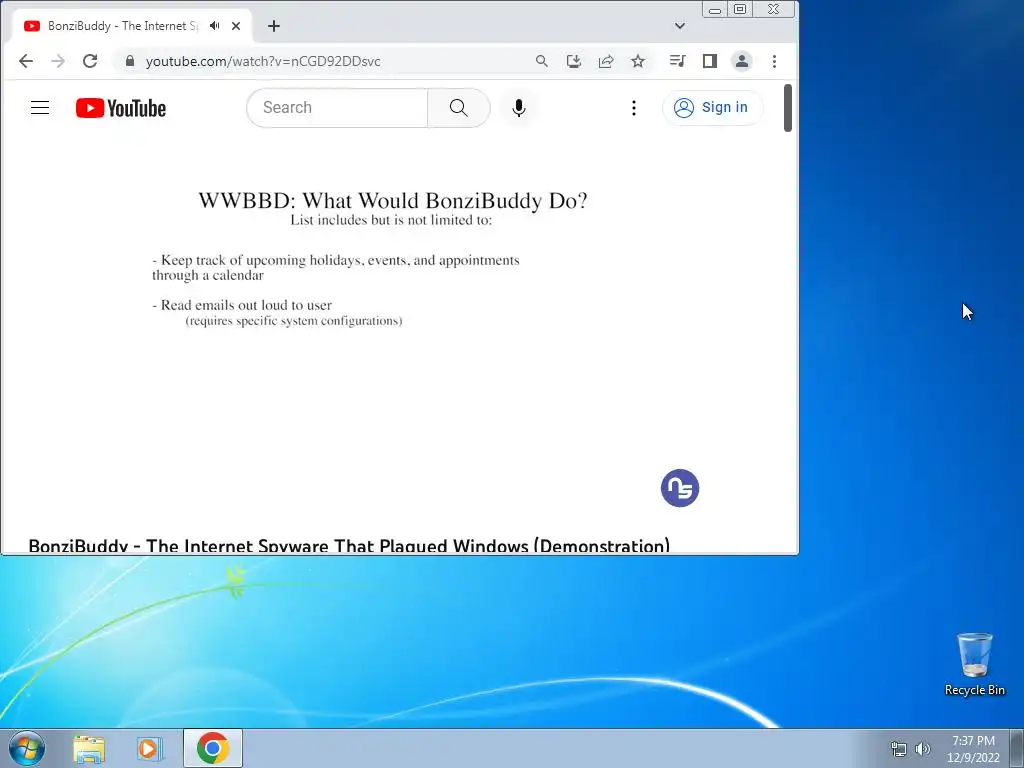Reload the YouTube page

[x=90, y=61]
